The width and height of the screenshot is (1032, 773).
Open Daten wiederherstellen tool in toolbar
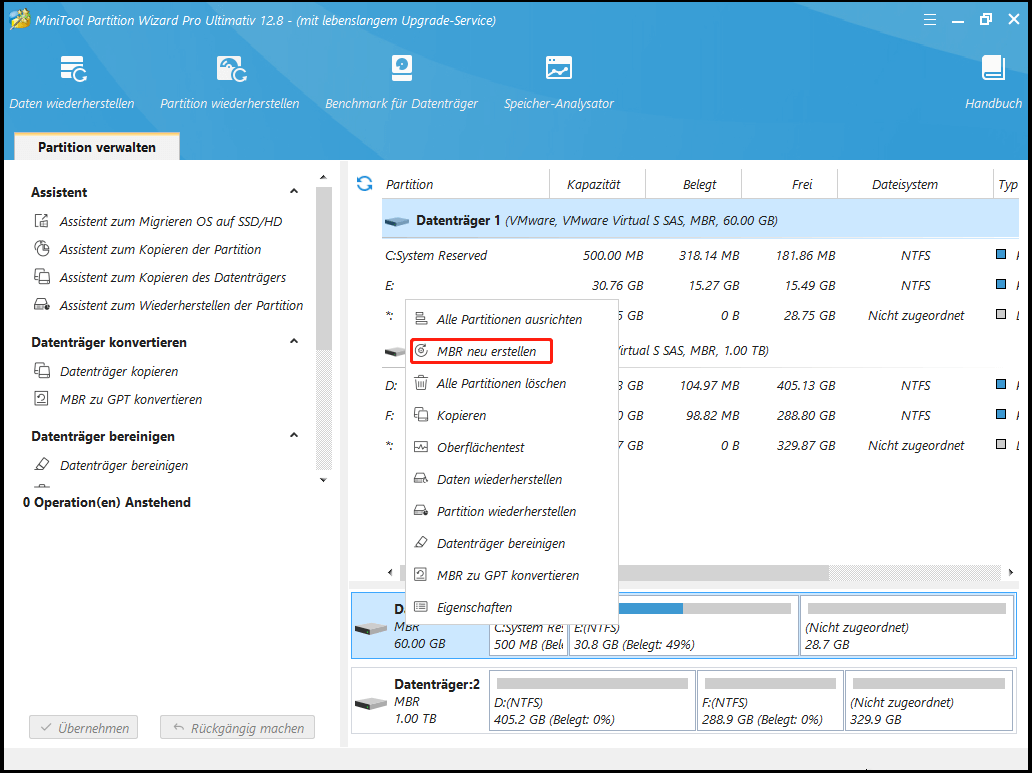[x=72, y=83]
